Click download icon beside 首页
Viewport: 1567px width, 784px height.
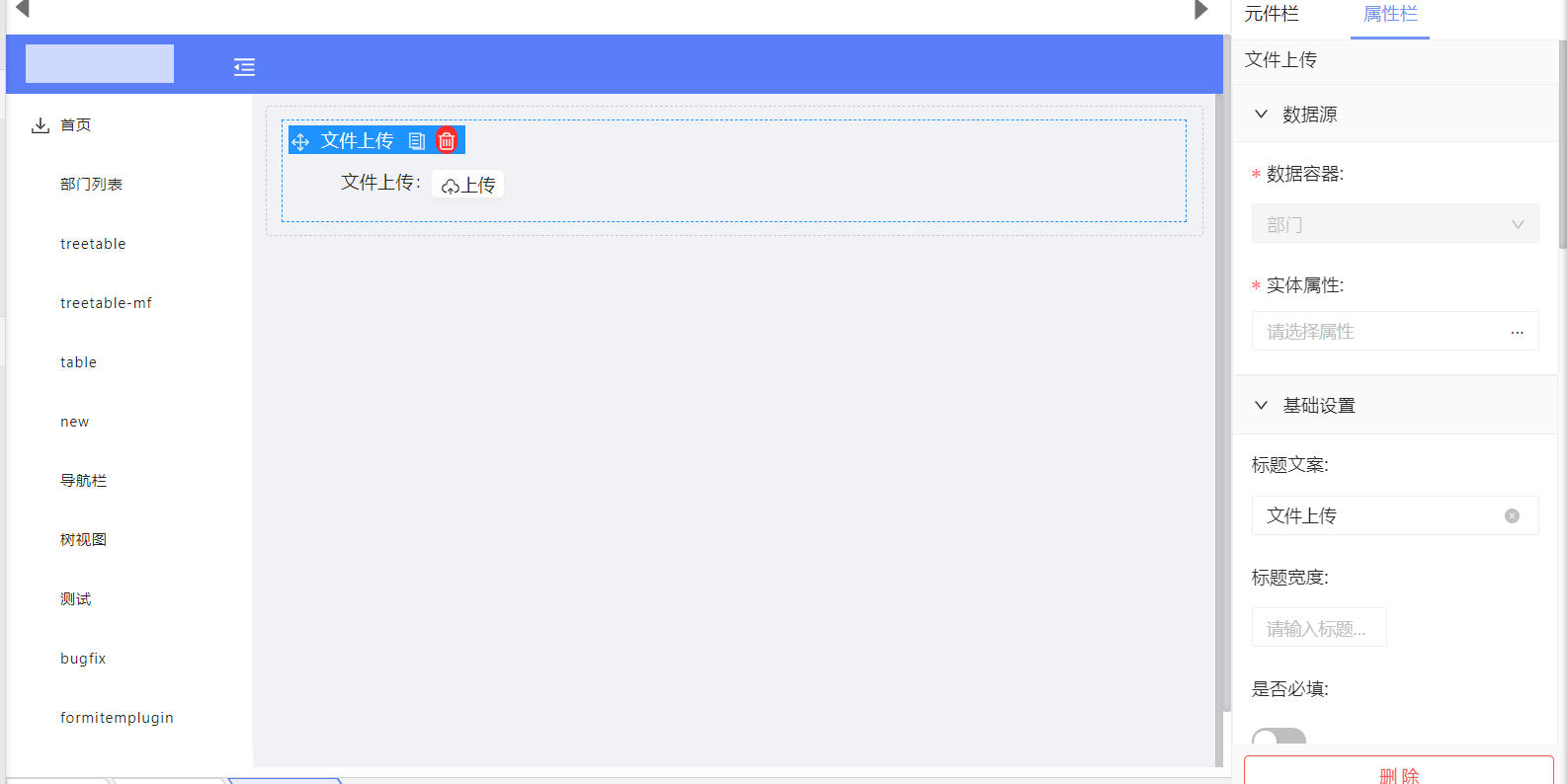point(41,125)
